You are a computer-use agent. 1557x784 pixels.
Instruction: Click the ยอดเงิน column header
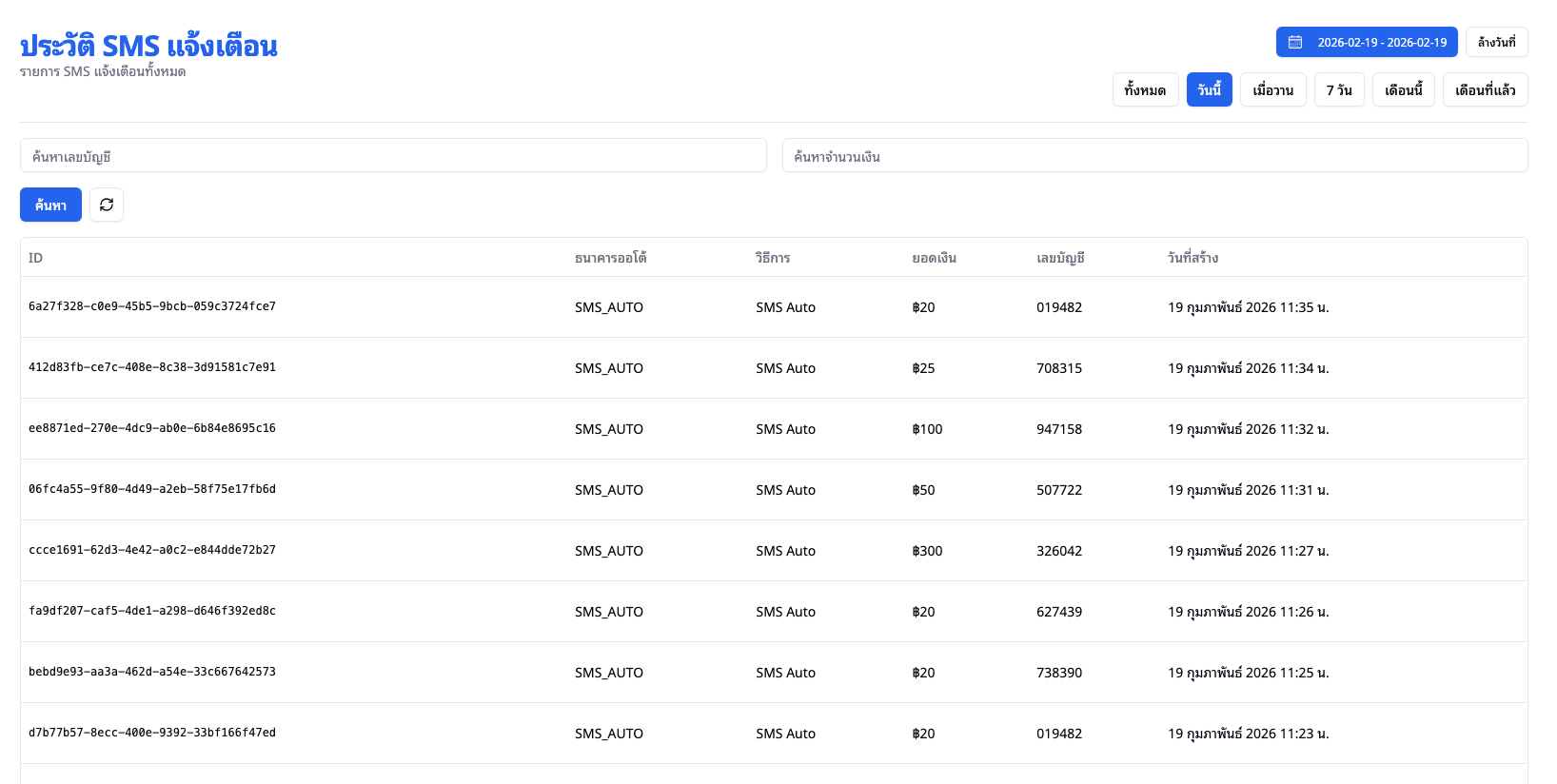coord(934,258)
